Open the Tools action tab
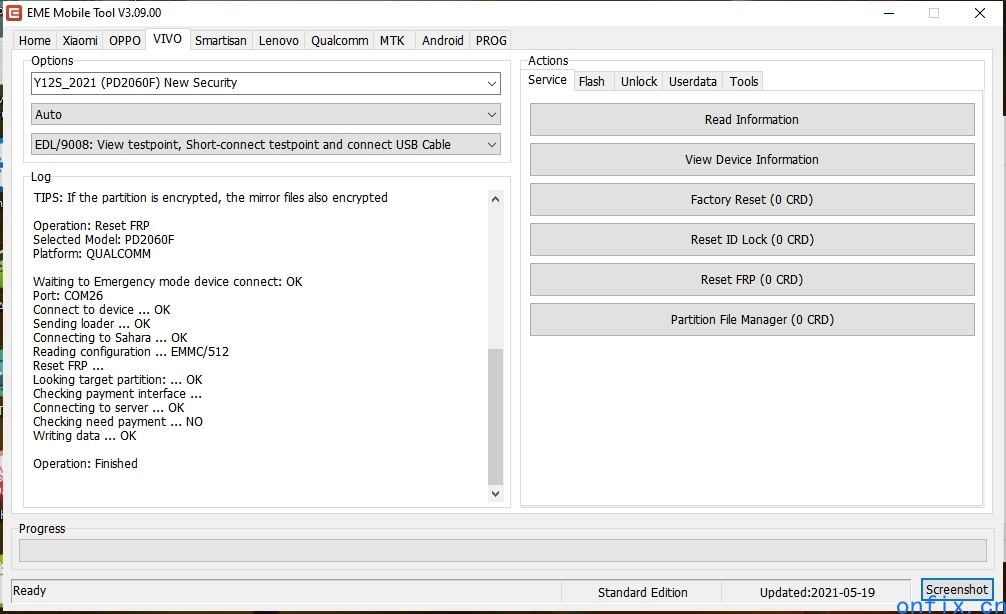 click(743, 81)
